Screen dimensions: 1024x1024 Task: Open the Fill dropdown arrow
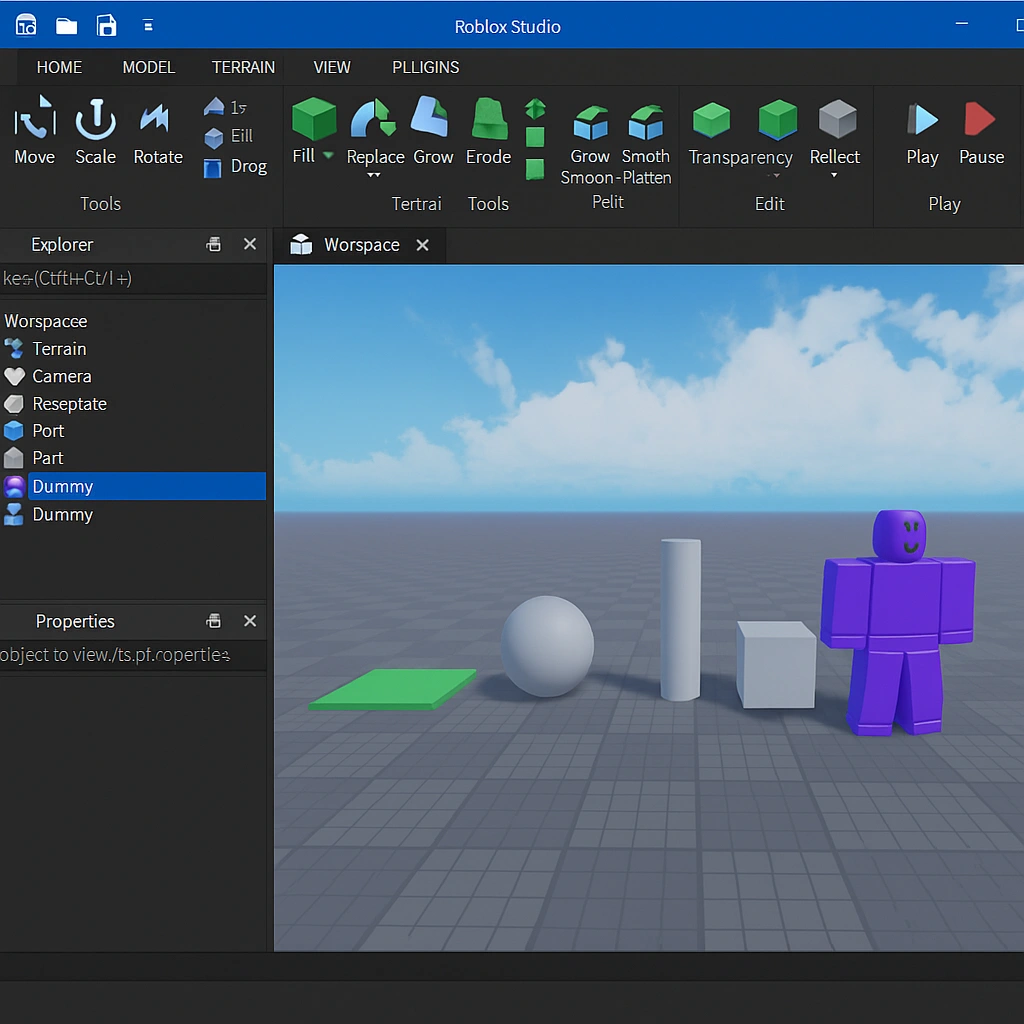pos(328,155)
